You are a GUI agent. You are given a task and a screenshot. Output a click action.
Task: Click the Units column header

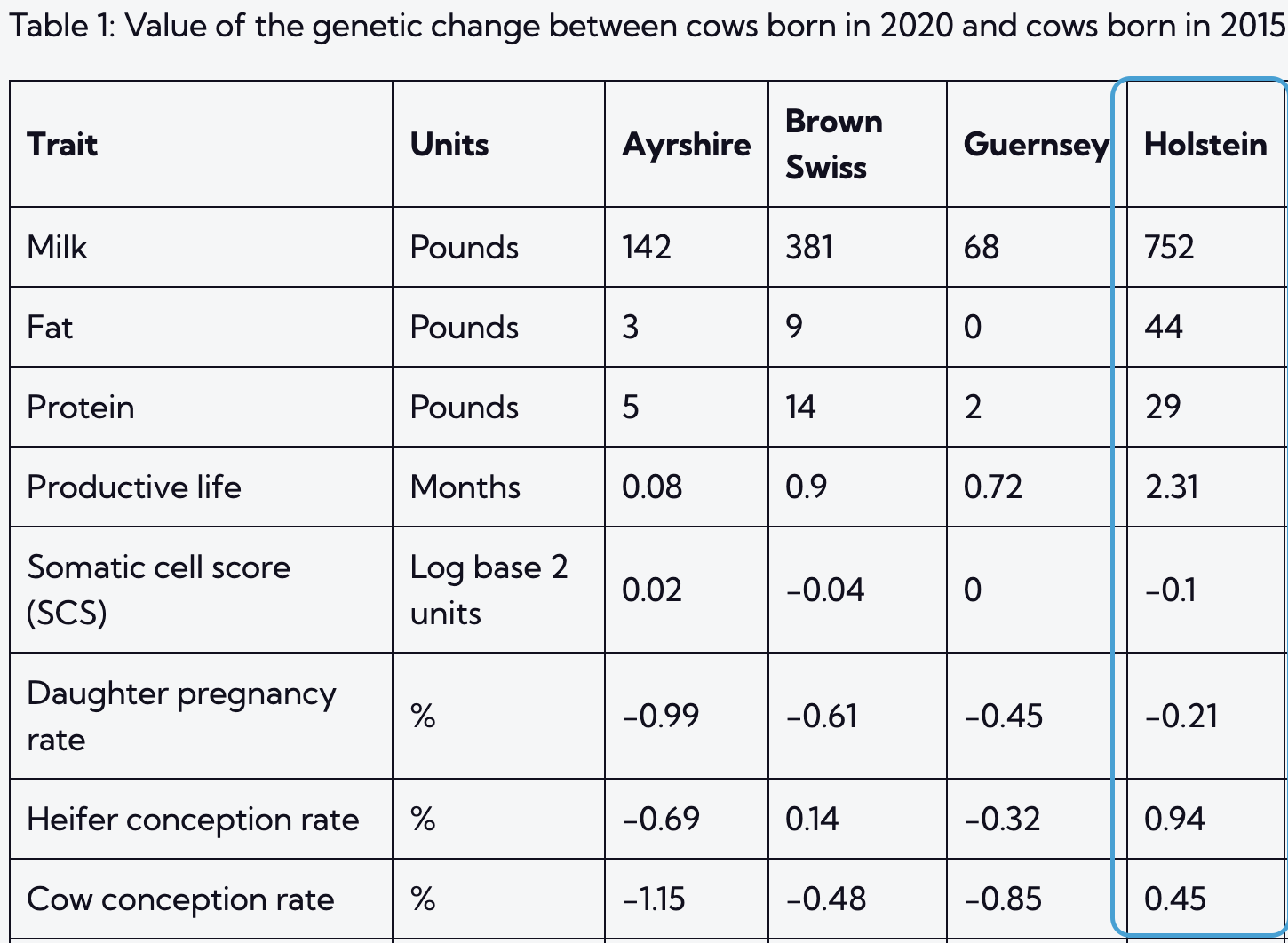pyautogui.click(x=449, y=145)
